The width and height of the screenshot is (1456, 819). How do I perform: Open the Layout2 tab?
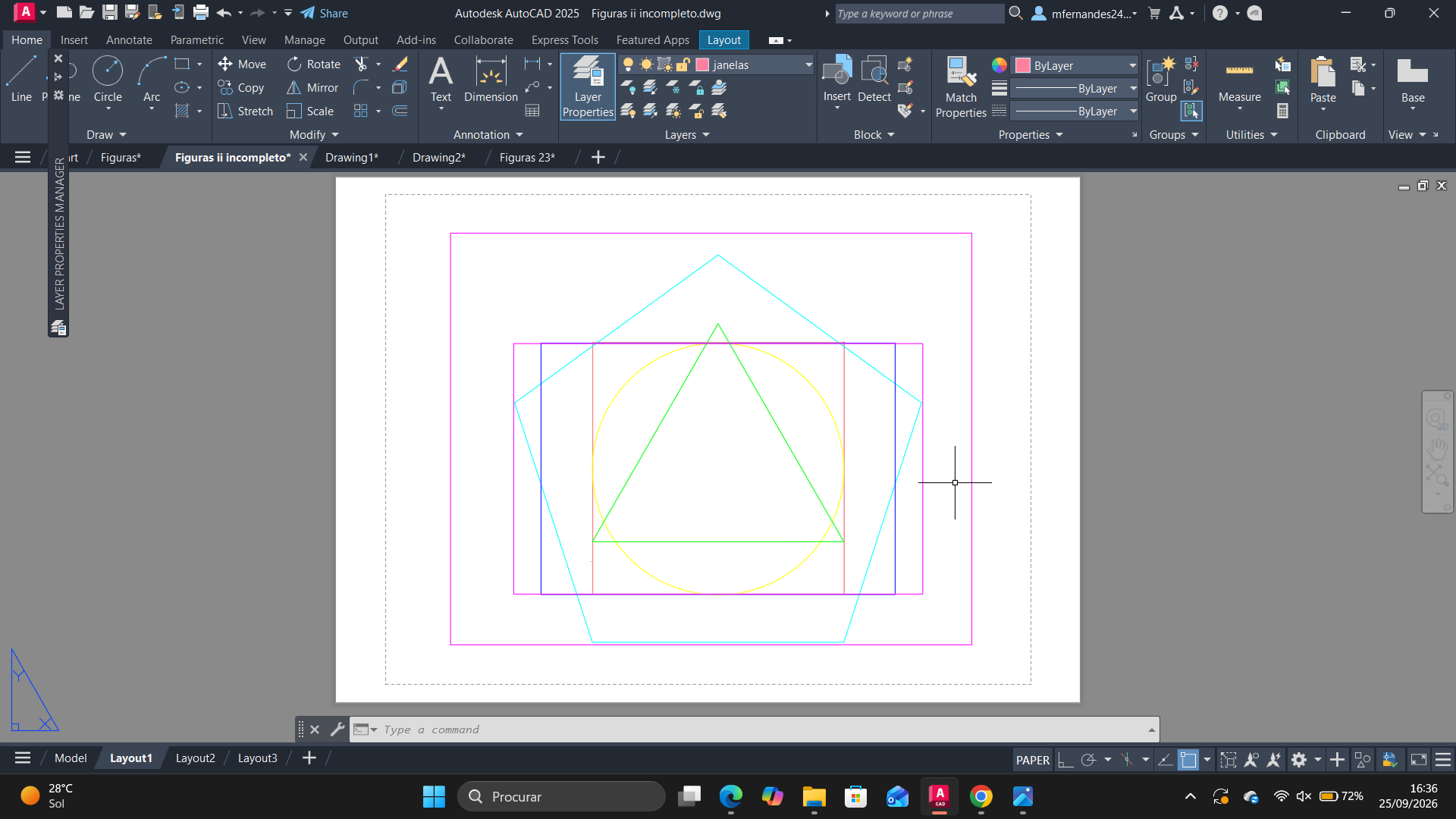coord(195,758)
